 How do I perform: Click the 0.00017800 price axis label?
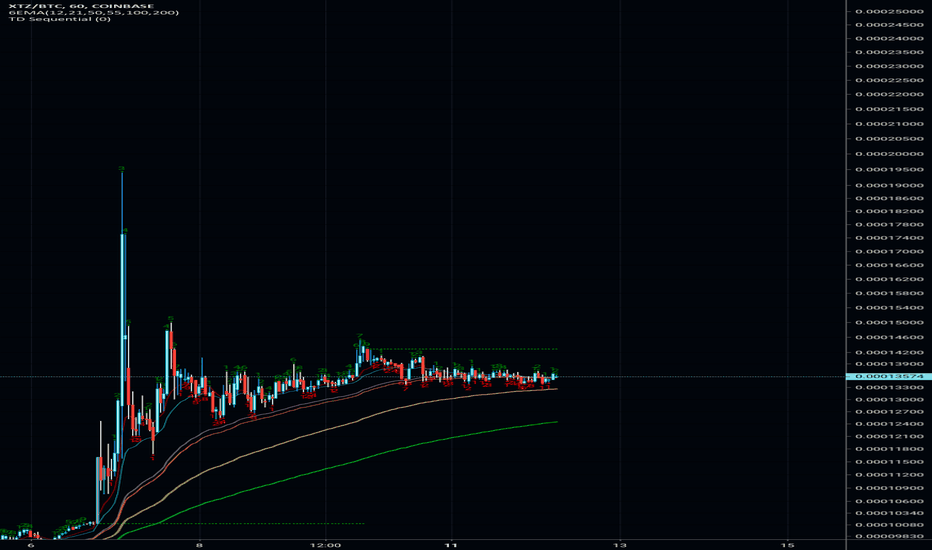[889, 225]
